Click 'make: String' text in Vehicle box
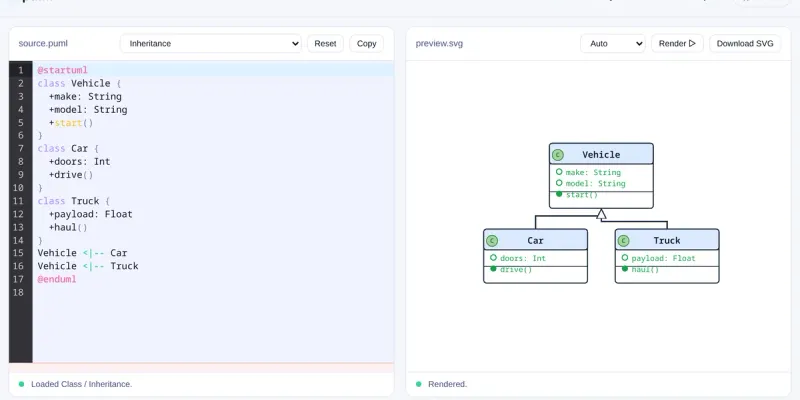The image size is (800, 400). point(593,172)
